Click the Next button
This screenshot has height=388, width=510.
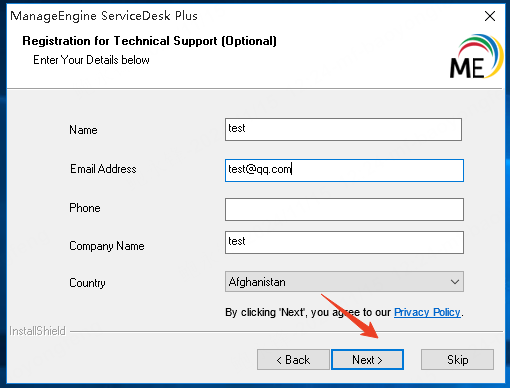click(367, 360)
